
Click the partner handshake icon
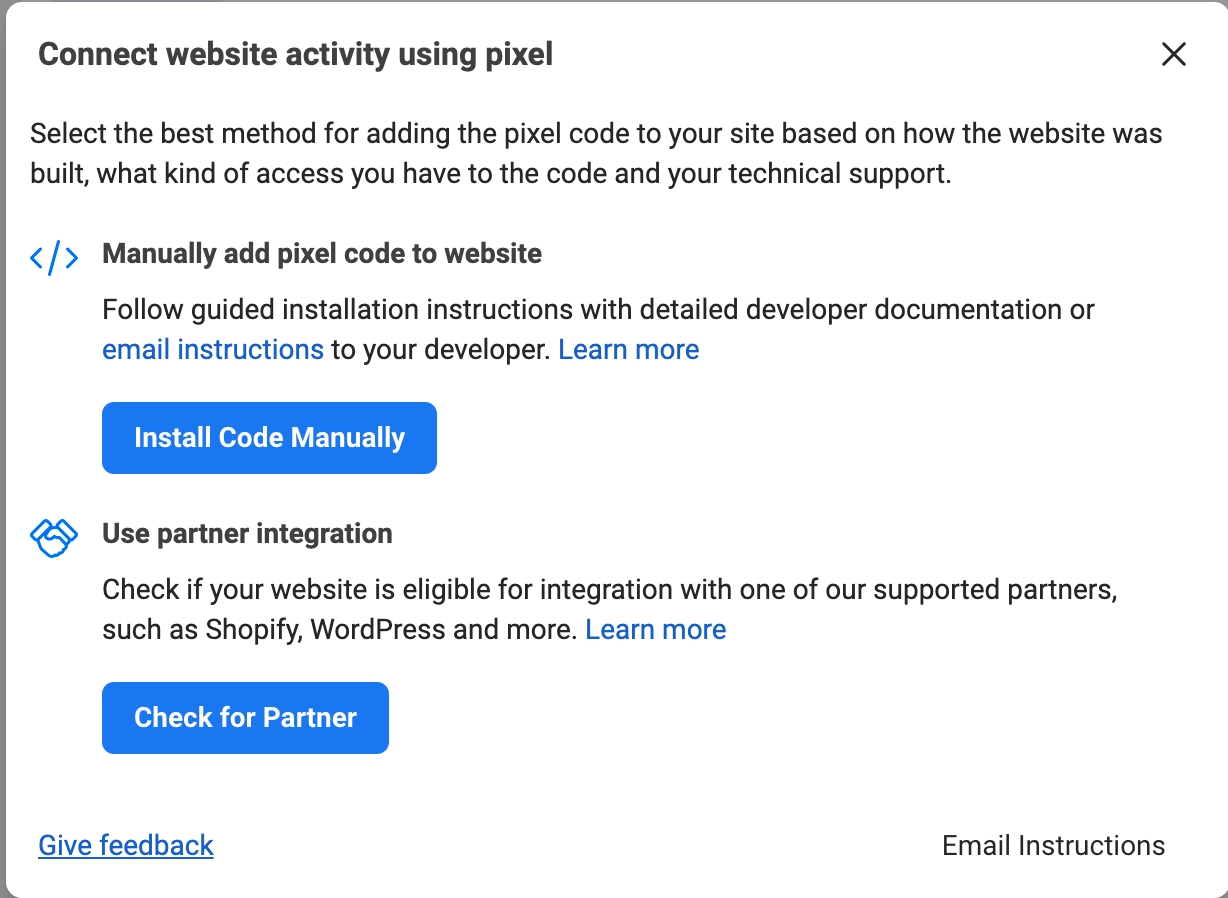(54, 537)
